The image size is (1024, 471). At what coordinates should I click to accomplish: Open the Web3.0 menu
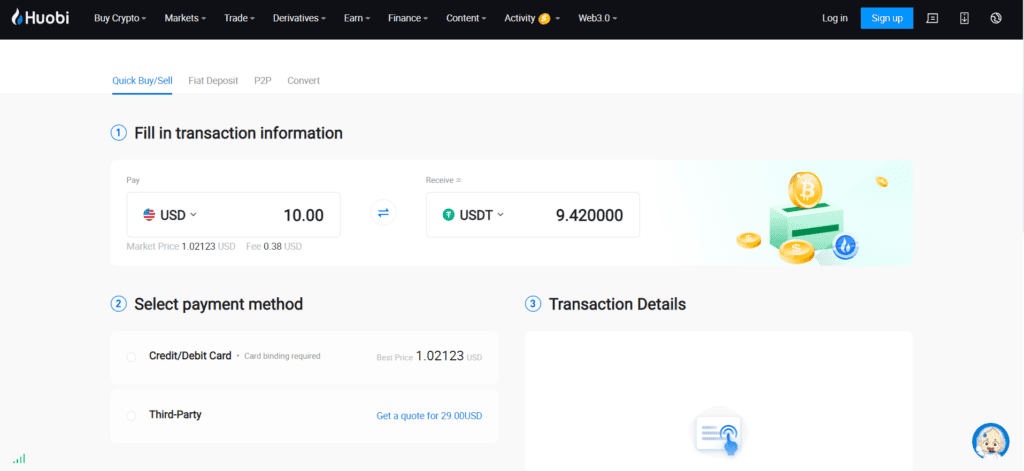tap(598, 18)
